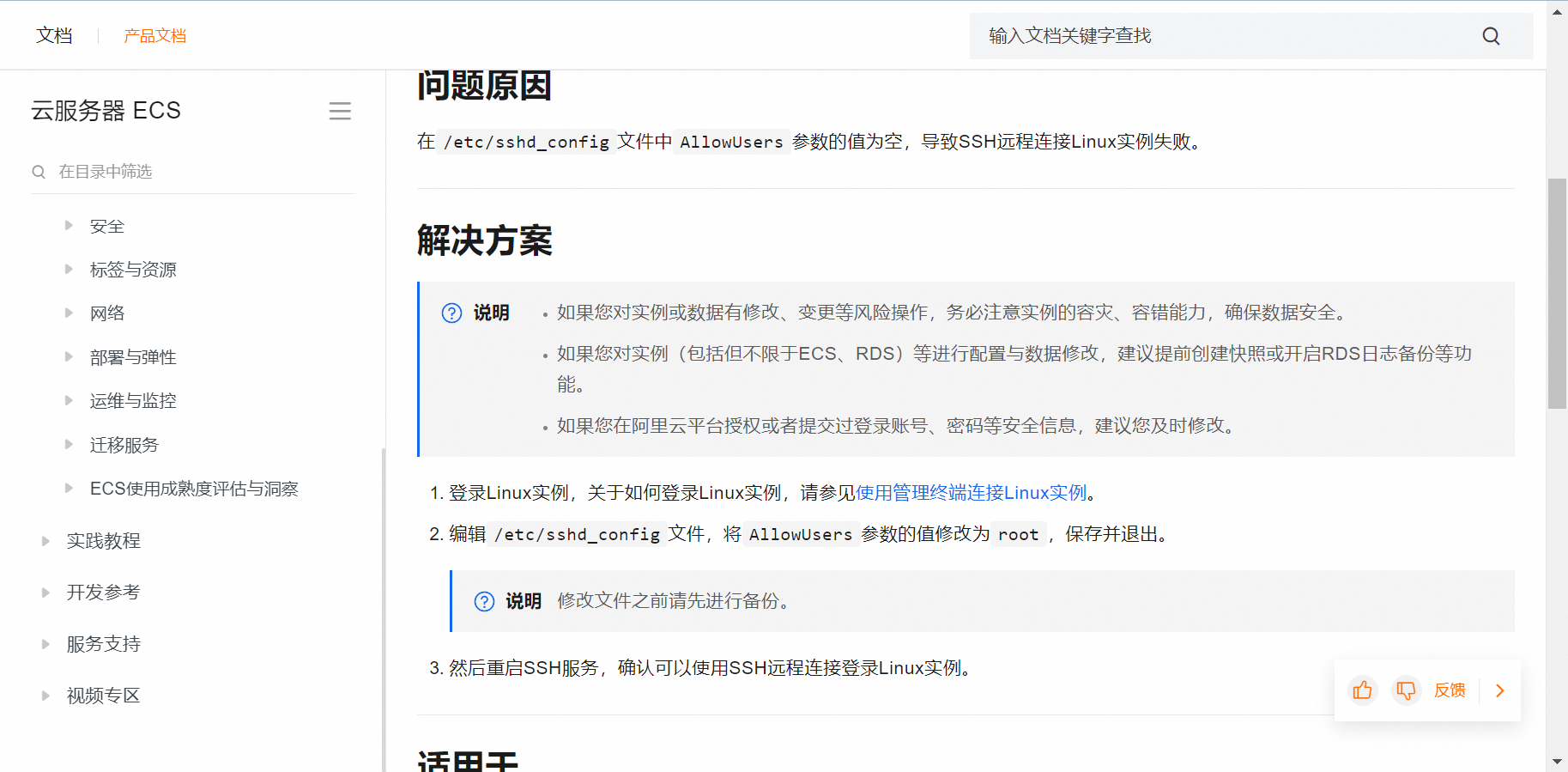Image resolution: width=1568 pixels, height=772 pixels.
Task: Click the hamburger menu icon beside 云服务器 ECS
Action: [x=340, y=111]
